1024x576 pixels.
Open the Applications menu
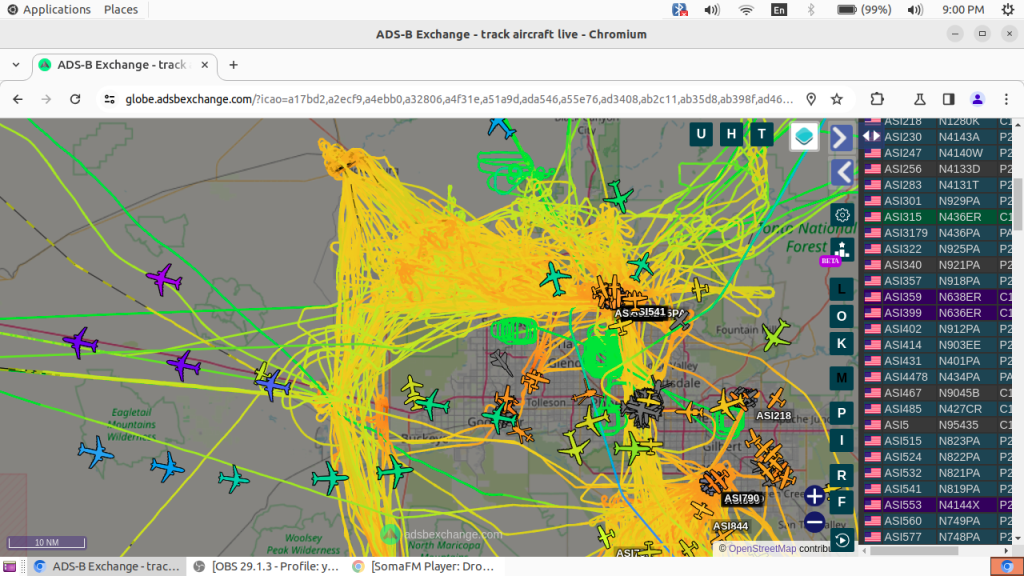49,10
